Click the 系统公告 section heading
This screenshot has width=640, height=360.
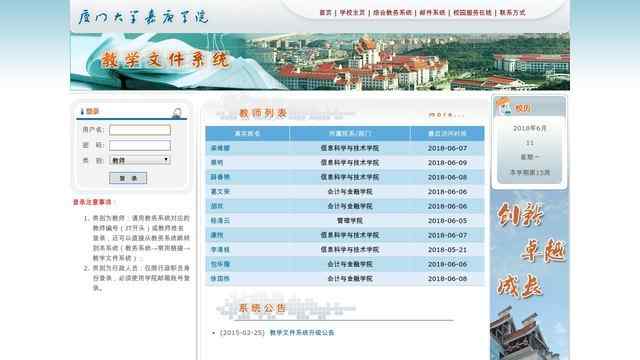pyautogui.click(x=262, y=308)
